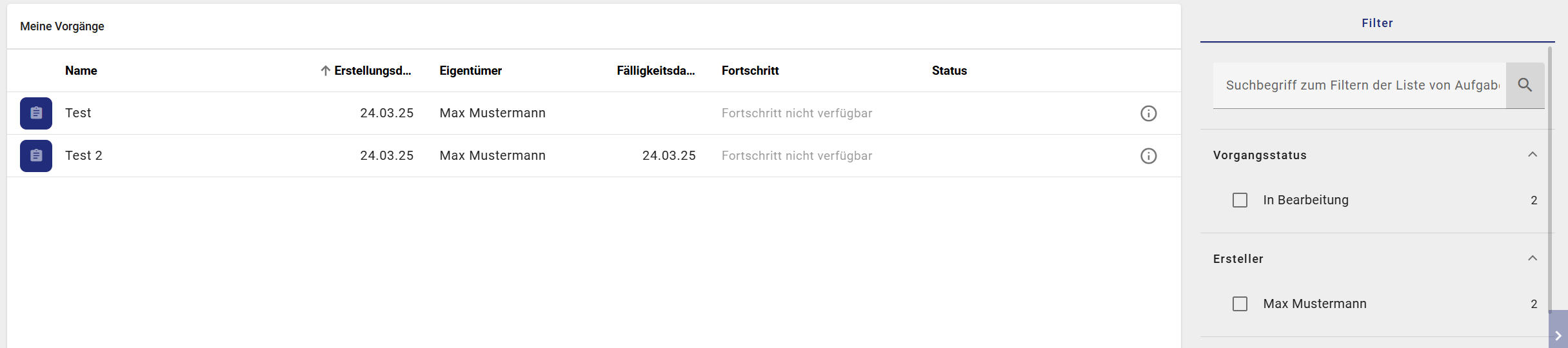Switch to the Filter tab
This screenshot has height=348, width=1568.
[1377, 23]
